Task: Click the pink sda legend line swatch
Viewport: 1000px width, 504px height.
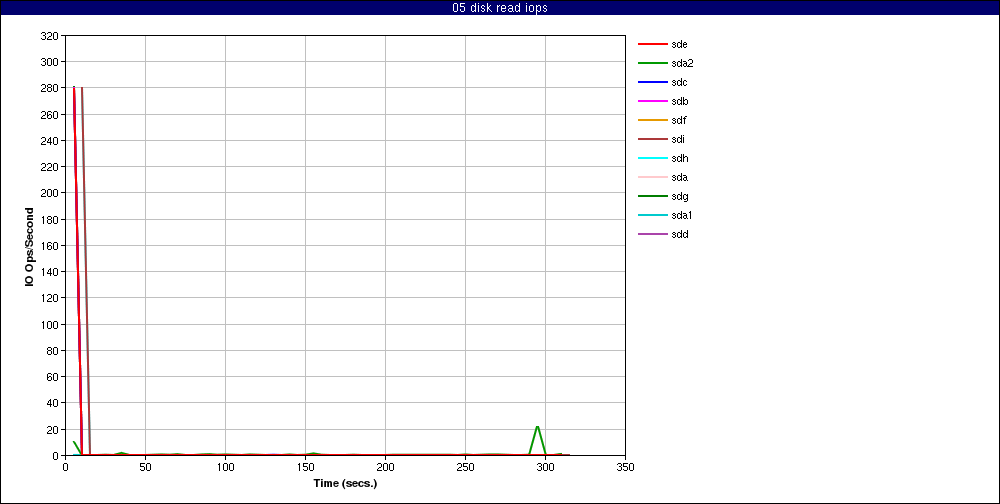Action: 652,177
